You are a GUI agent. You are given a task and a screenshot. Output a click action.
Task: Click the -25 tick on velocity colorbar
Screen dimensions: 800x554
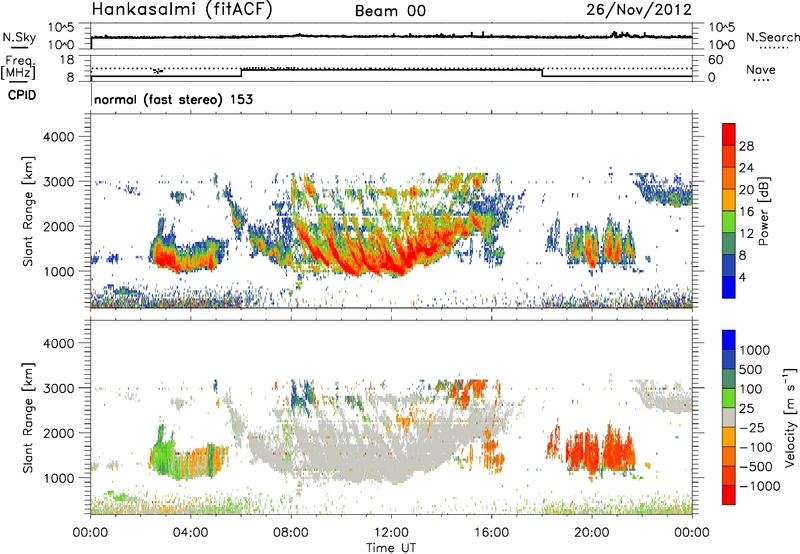point(753,427)
